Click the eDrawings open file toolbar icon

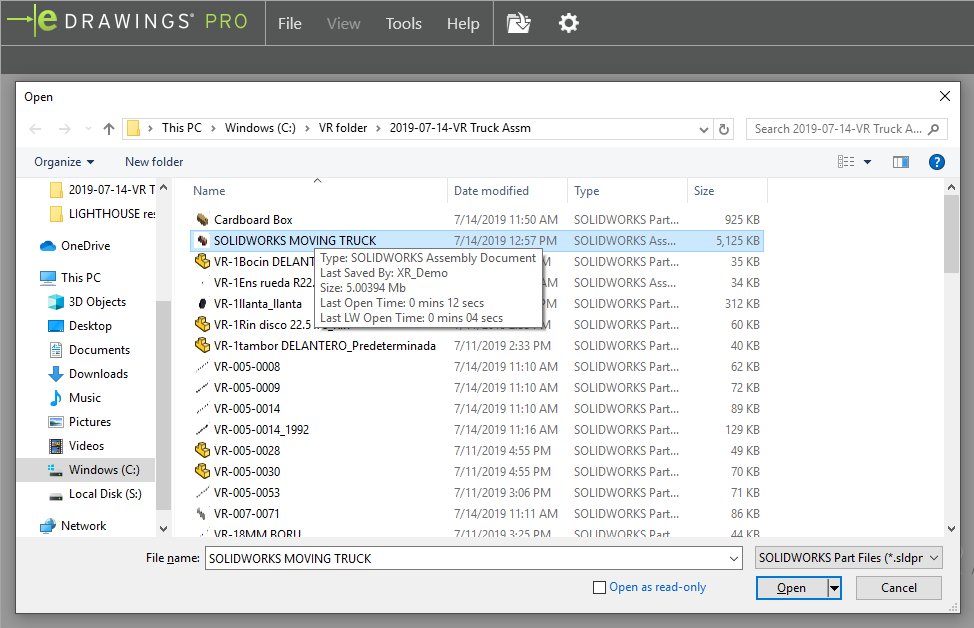(x=519, y=23)
